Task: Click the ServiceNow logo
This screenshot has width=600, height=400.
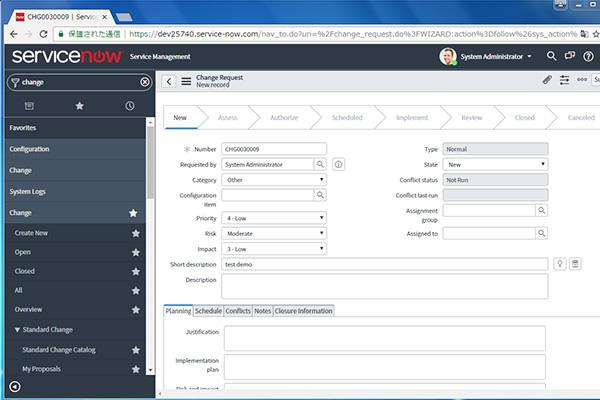Action: click(x=67, y=56)
